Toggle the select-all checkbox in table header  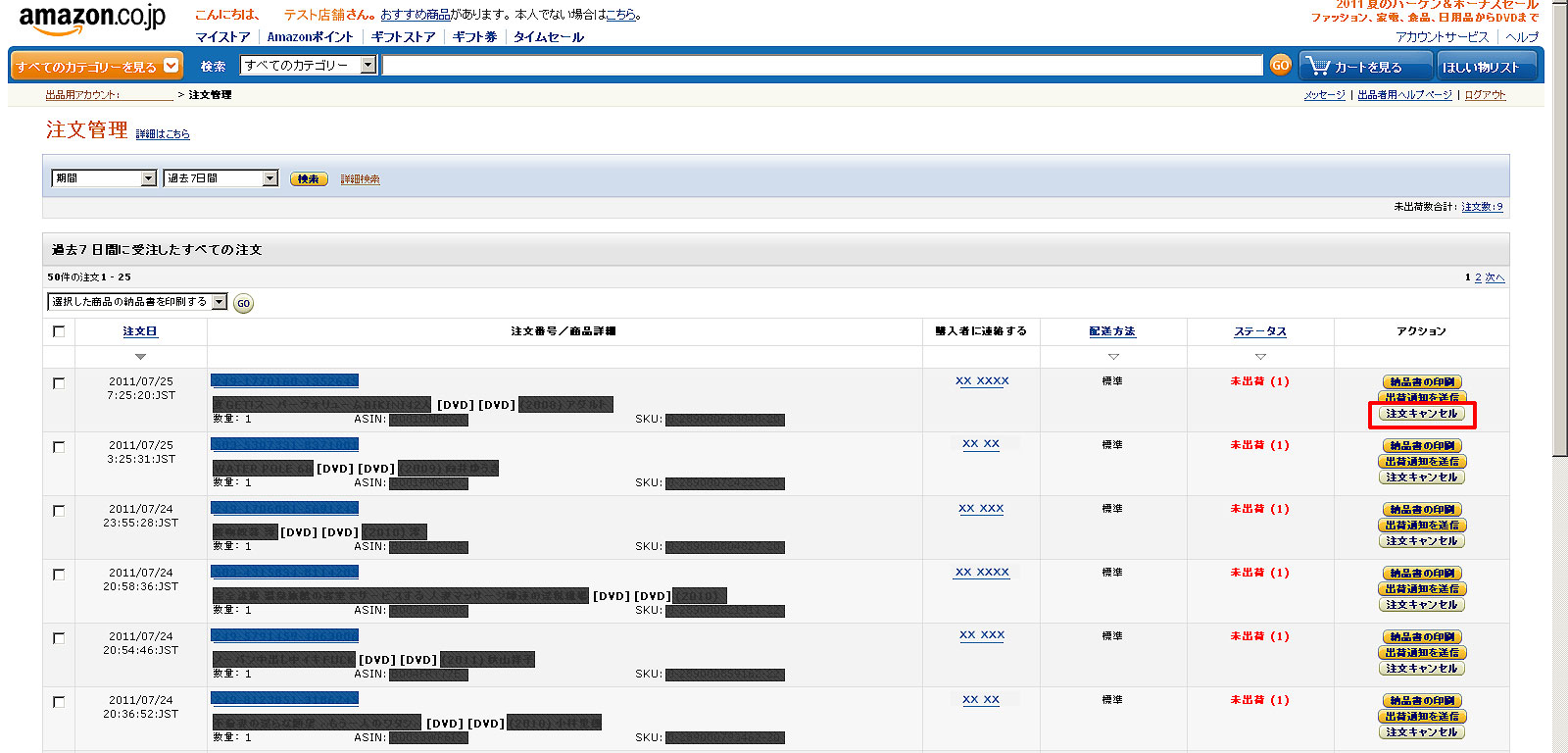tap(59, 331)
